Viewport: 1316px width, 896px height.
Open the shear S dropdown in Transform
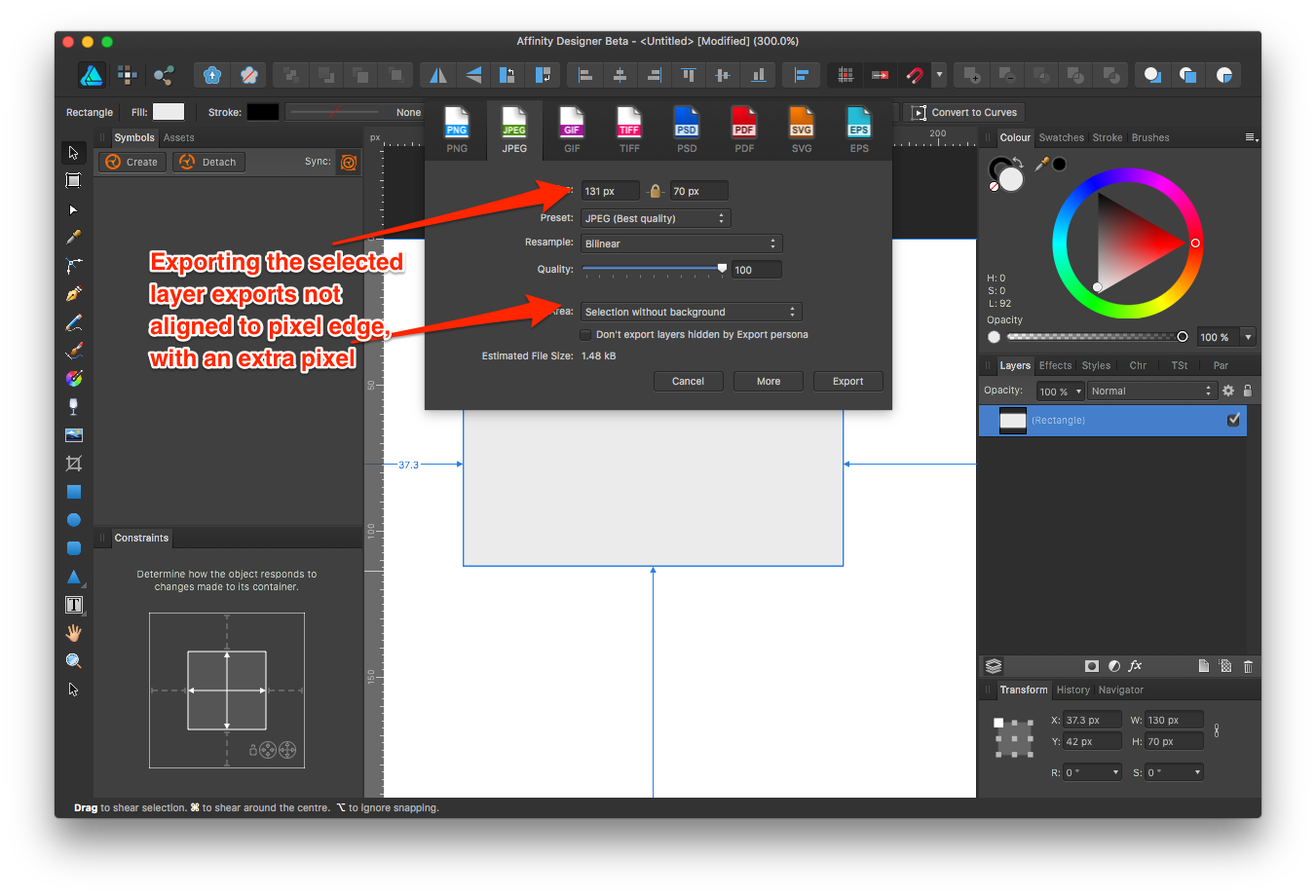pos(1197,772)
